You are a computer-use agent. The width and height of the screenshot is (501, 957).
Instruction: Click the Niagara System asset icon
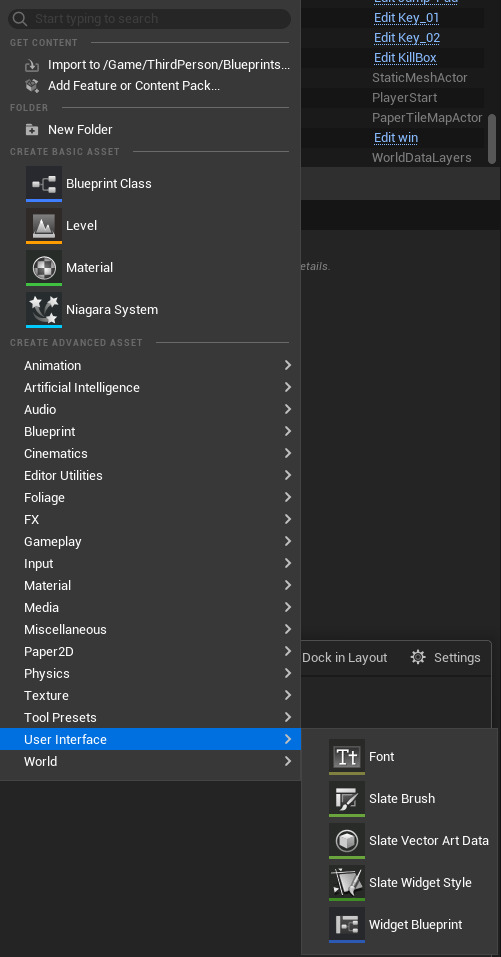tap(44, 310)
